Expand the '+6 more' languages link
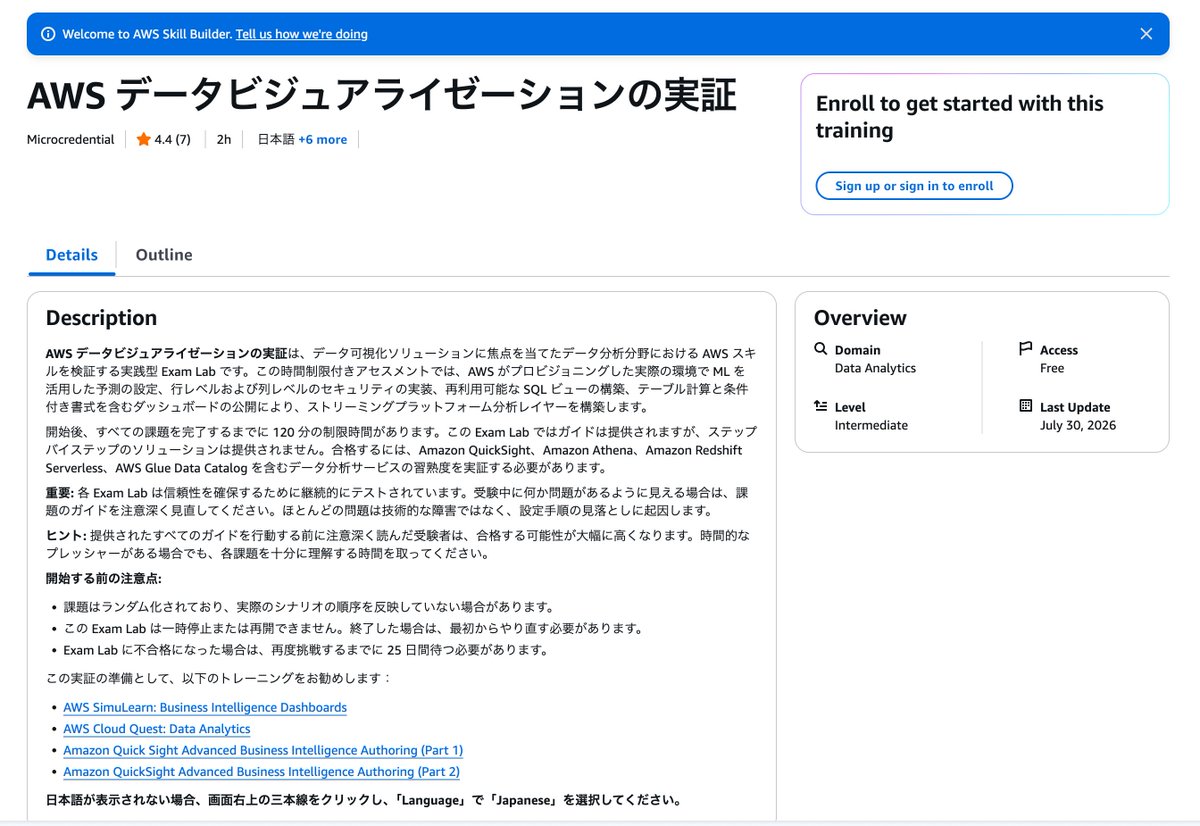This screenshot has width=1200, height=826. coord(323,140)
